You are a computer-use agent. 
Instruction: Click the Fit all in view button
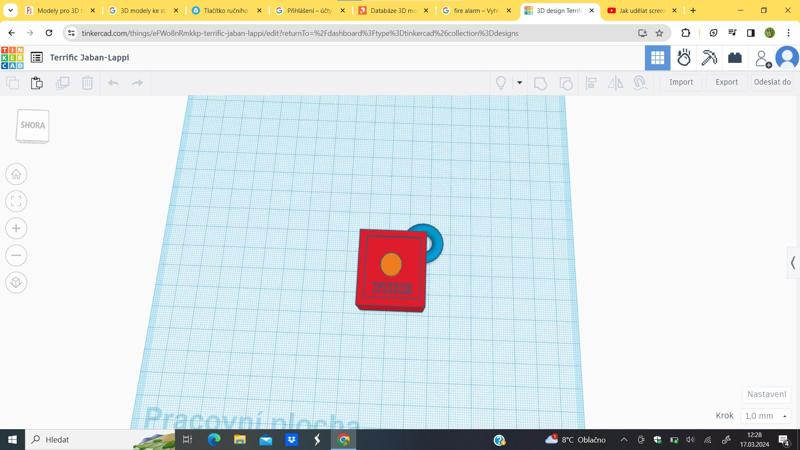(16, 202)
